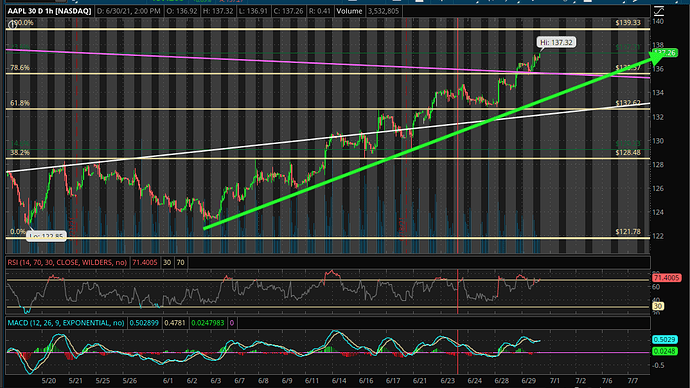Screen dimensions: 690x388
Task: Click the 5/20 date on time axis
Action: click(x=48, y=381)
